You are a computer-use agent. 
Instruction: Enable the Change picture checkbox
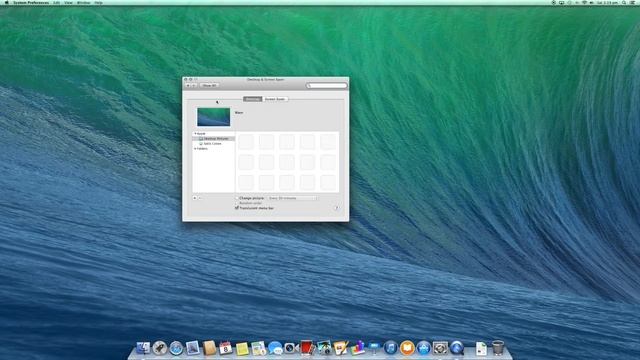[x=237, y=198]
